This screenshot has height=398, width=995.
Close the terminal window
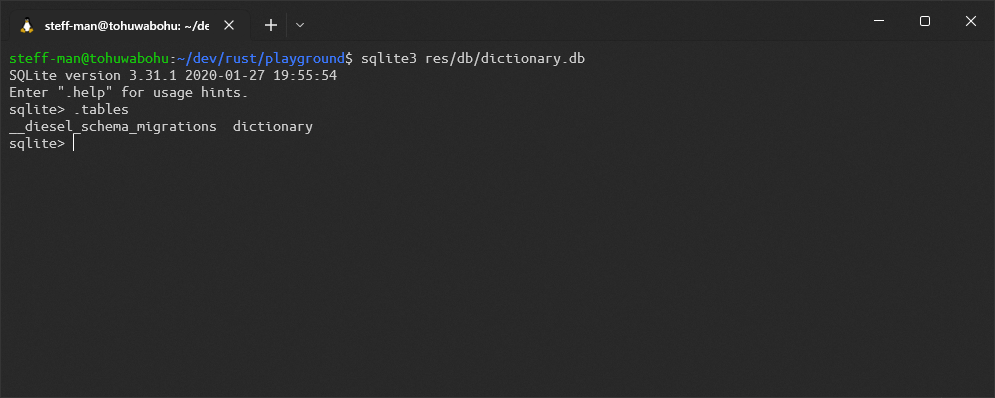click(970, 21)
